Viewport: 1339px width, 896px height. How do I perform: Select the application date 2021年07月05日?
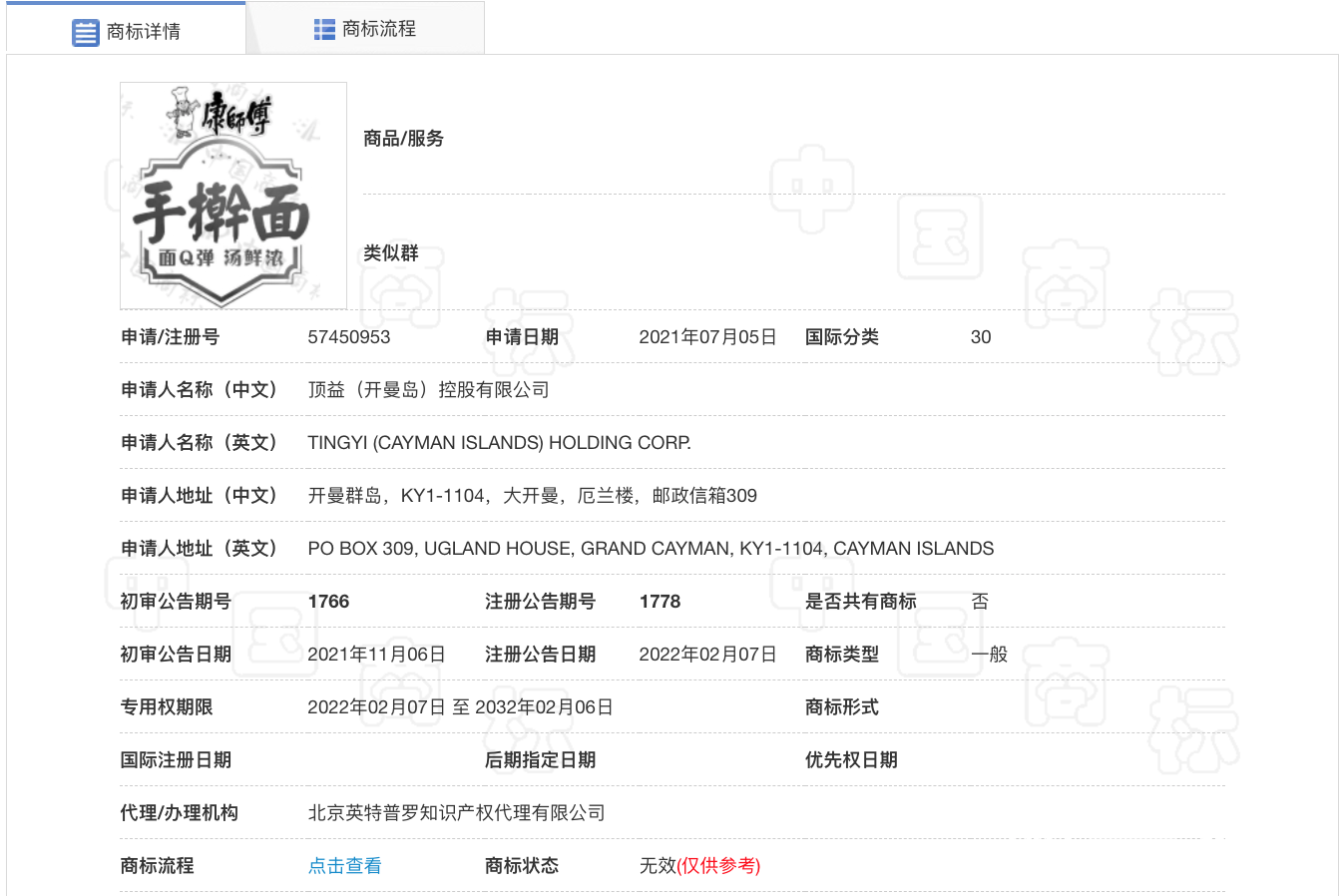click(x=707, y=337)
